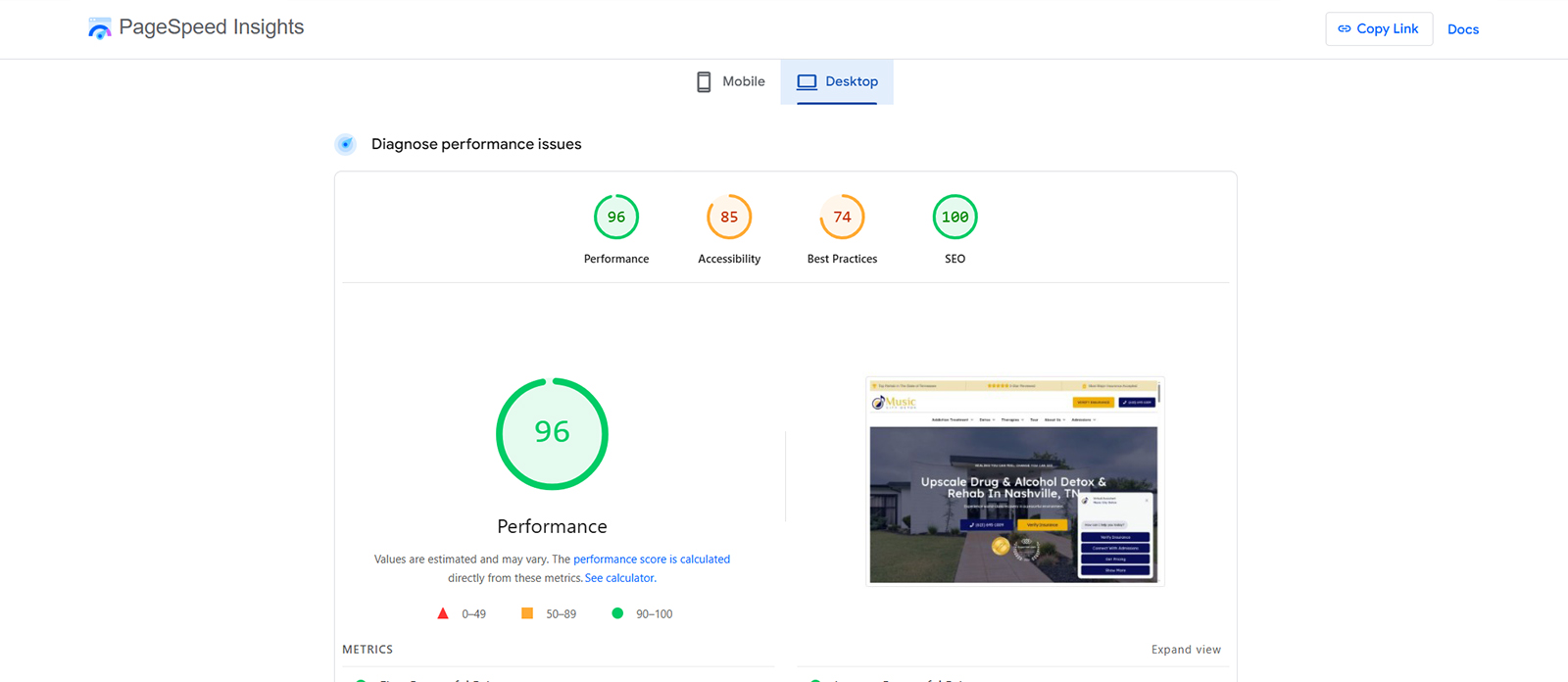Viewport: 1568px width, 682px height.
Task: Select the small Performance 96 score gauge
Action: click(615, 218)
